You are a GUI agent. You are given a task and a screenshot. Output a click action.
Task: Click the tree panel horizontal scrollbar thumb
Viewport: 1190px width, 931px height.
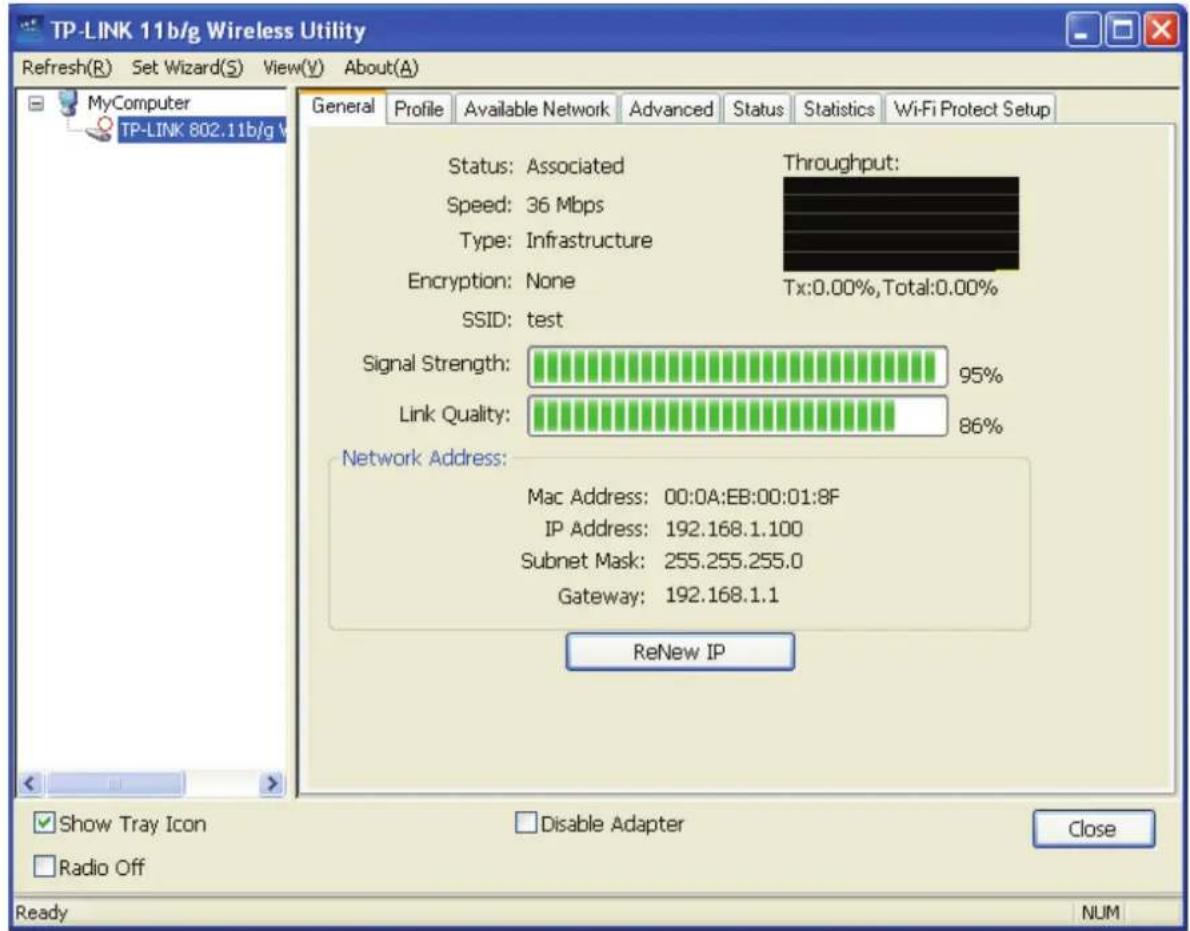(x=115, y=783)
